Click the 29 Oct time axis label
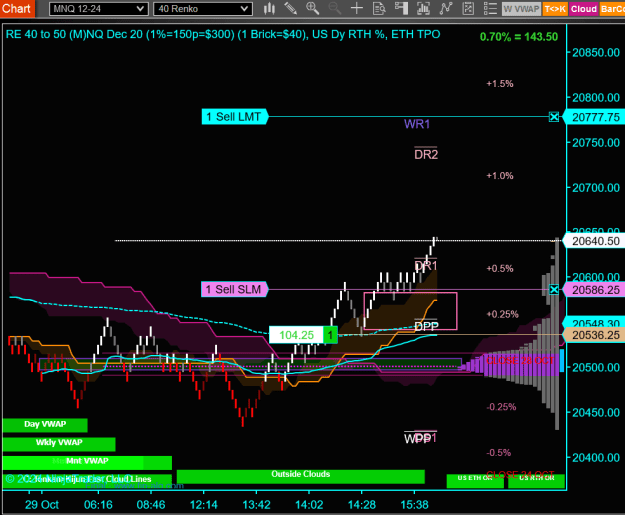The width and height of the screenshot is (625, 515). [x=42, y=505]
